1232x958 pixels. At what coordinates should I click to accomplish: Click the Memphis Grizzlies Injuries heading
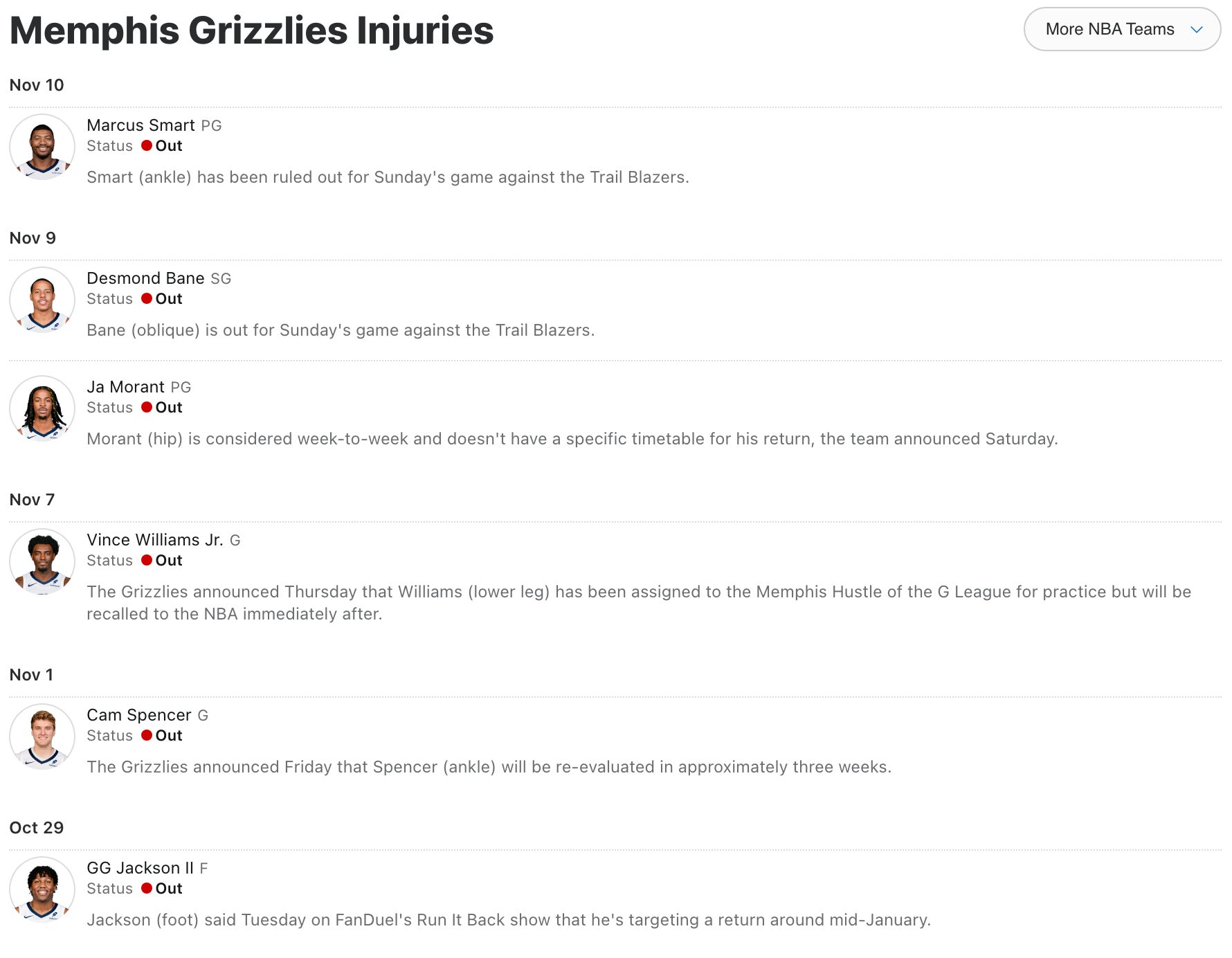coord(251,30)
